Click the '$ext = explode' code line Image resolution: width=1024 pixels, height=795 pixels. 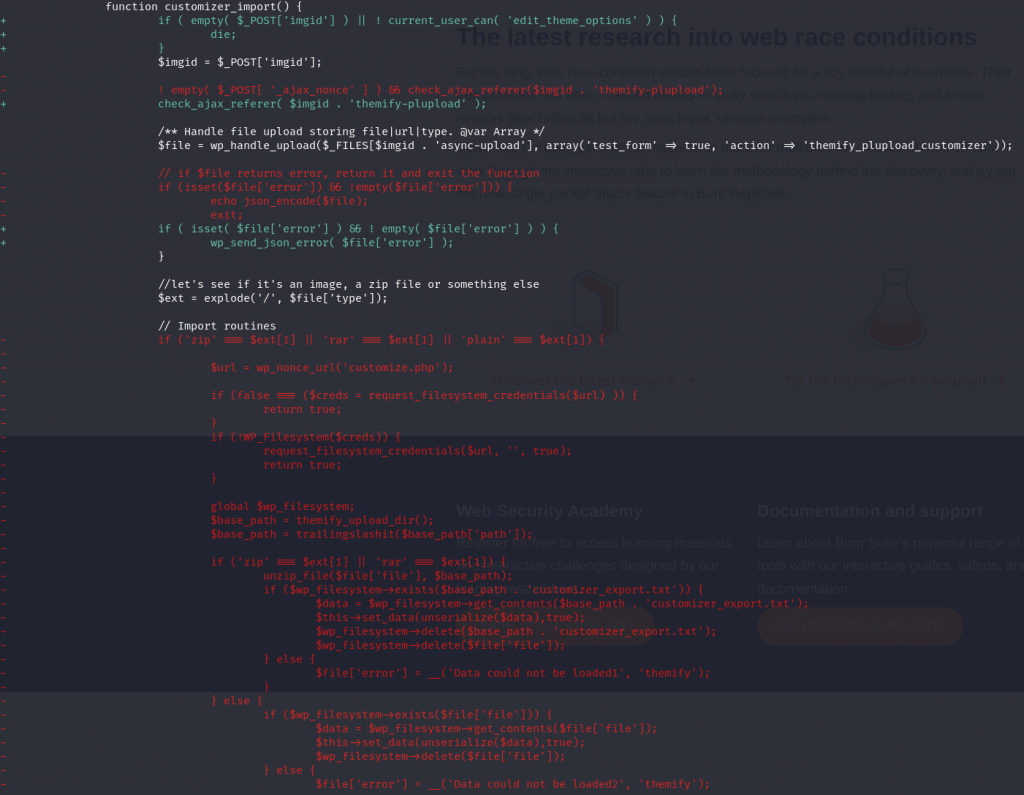272,298
